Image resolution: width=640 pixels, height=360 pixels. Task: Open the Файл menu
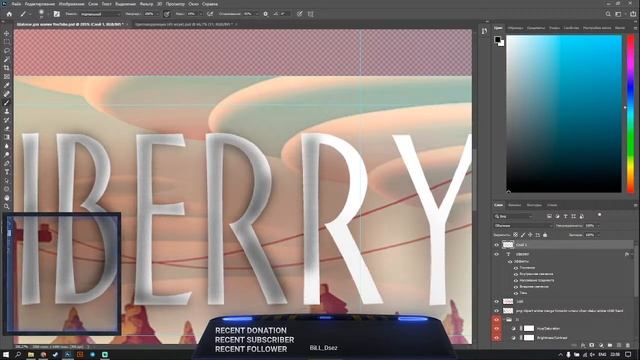click(16, 4)
